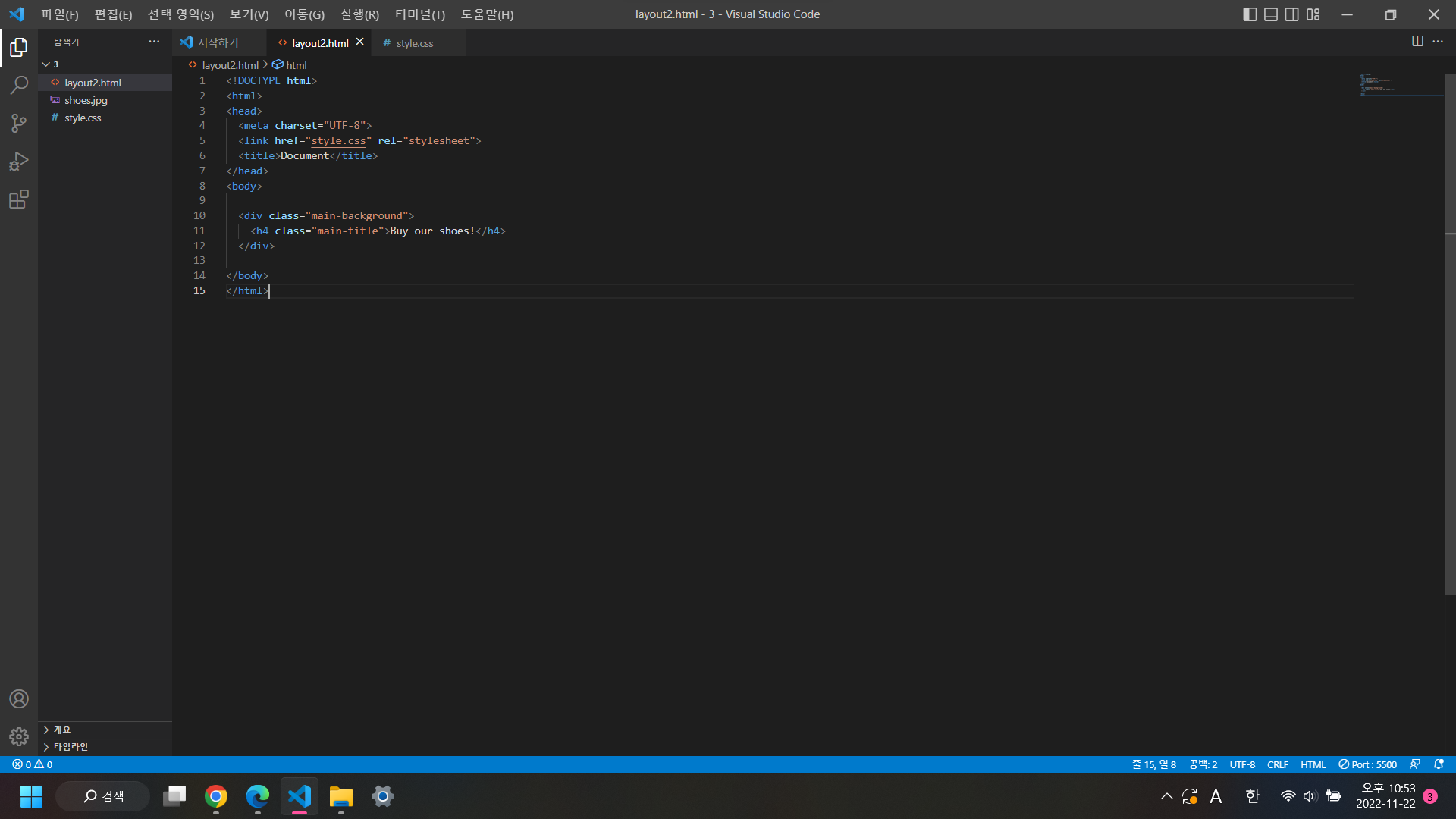Expand the 개요 outline section
Image resolution: width=1456 pixels, height=819 pixels.
point(105,730)
